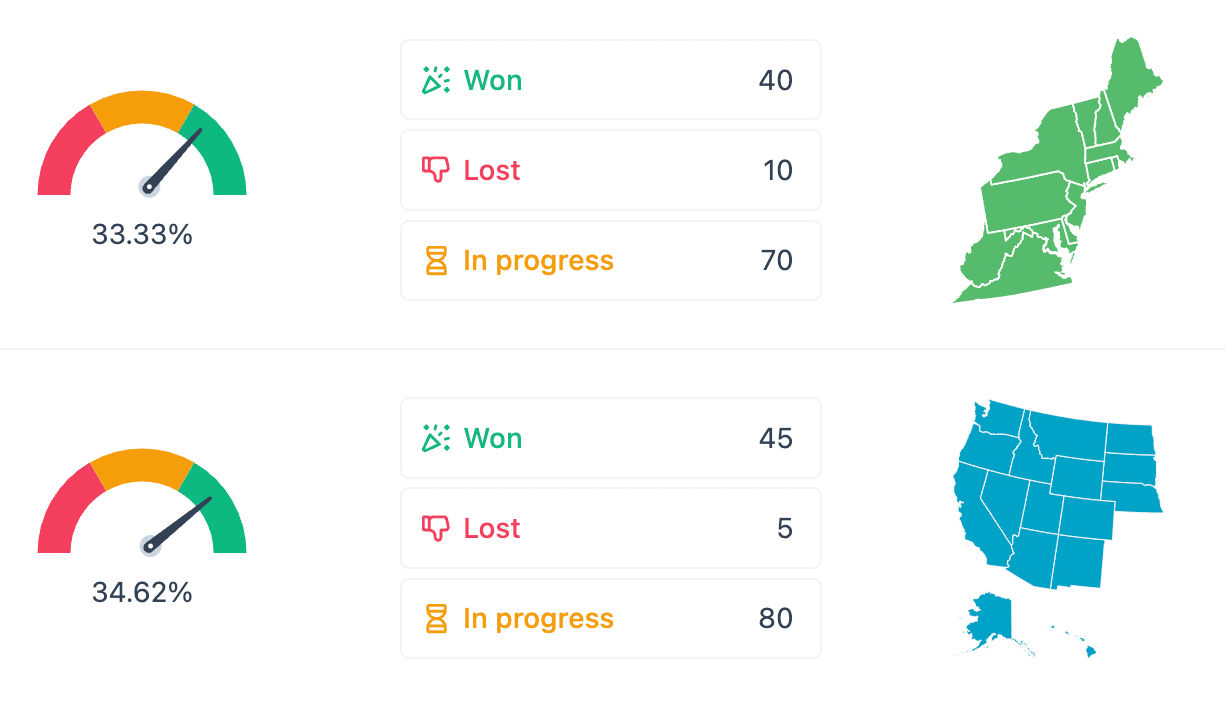Click the confetti icon beside the 45 count
1226x704 pixels.
click(436, 438)
